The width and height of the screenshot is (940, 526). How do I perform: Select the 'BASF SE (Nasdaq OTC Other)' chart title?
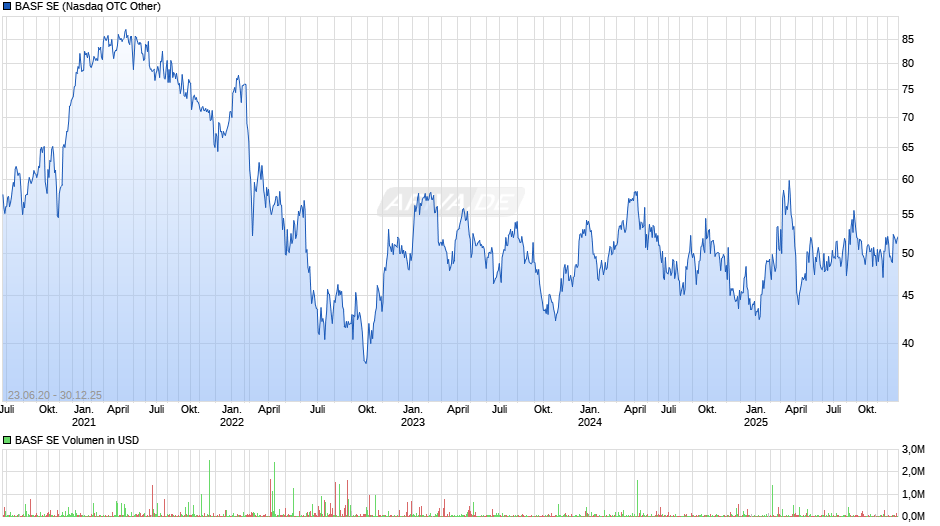(88, 7)
